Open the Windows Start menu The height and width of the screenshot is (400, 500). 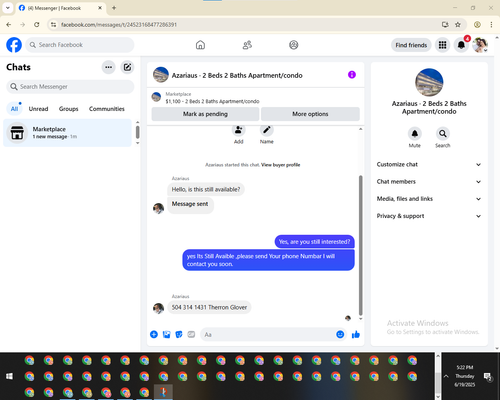[9, 376]
